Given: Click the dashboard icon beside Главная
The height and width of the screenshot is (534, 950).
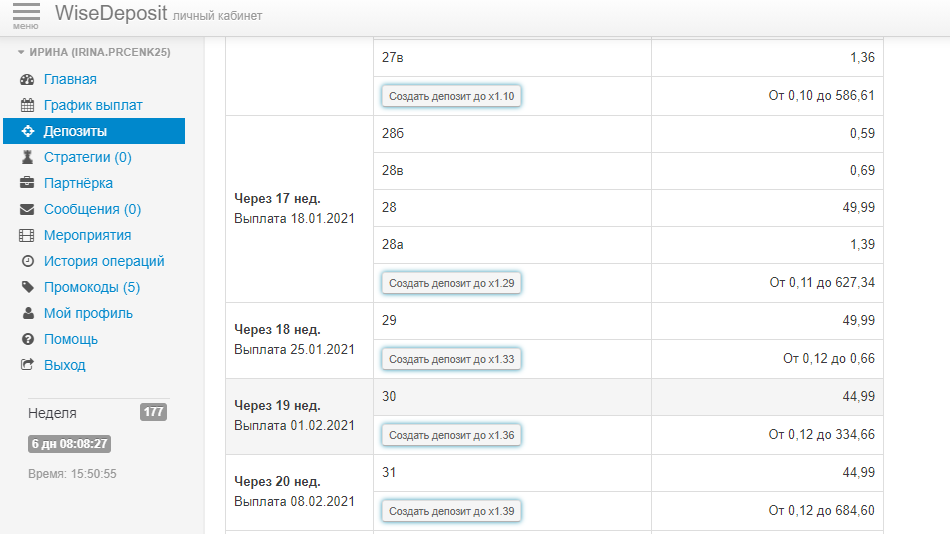Looking at the screenshot, I should point(27,80).
